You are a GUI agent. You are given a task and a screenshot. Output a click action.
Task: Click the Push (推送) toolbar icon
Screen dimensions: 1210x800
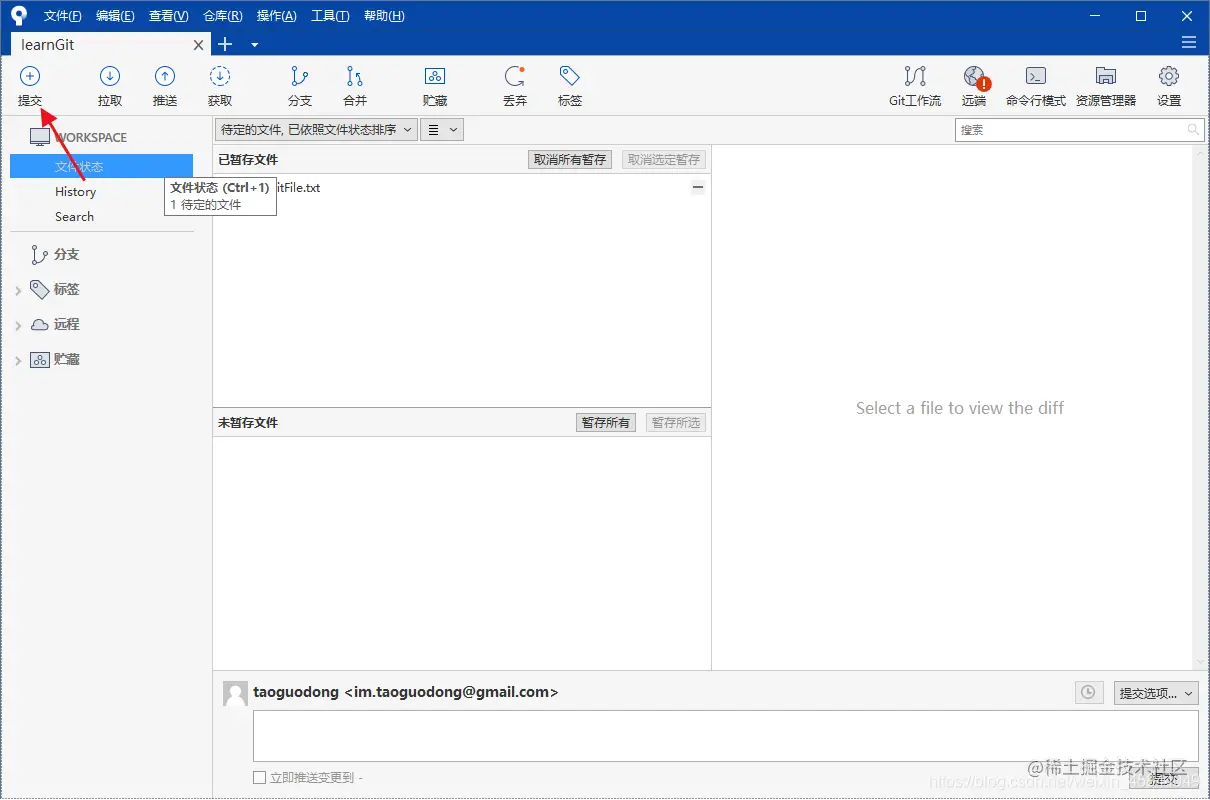point(165,77)
